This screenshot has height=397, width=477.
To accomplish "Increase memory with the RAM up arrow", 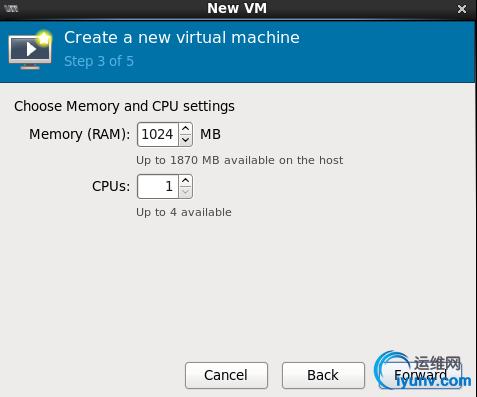I will 186,128.
